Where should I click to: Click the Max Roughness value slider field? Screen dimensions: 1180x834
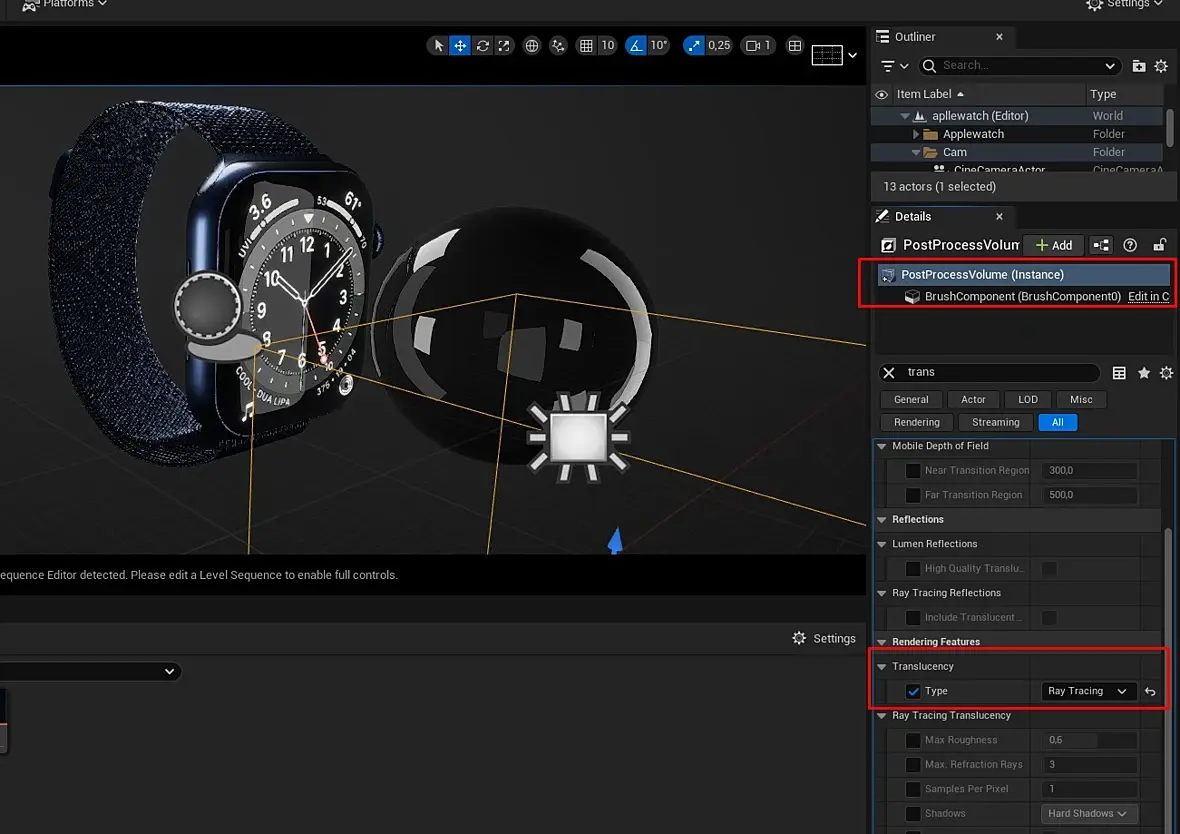pyautogui.click(x=1089, y=740)
